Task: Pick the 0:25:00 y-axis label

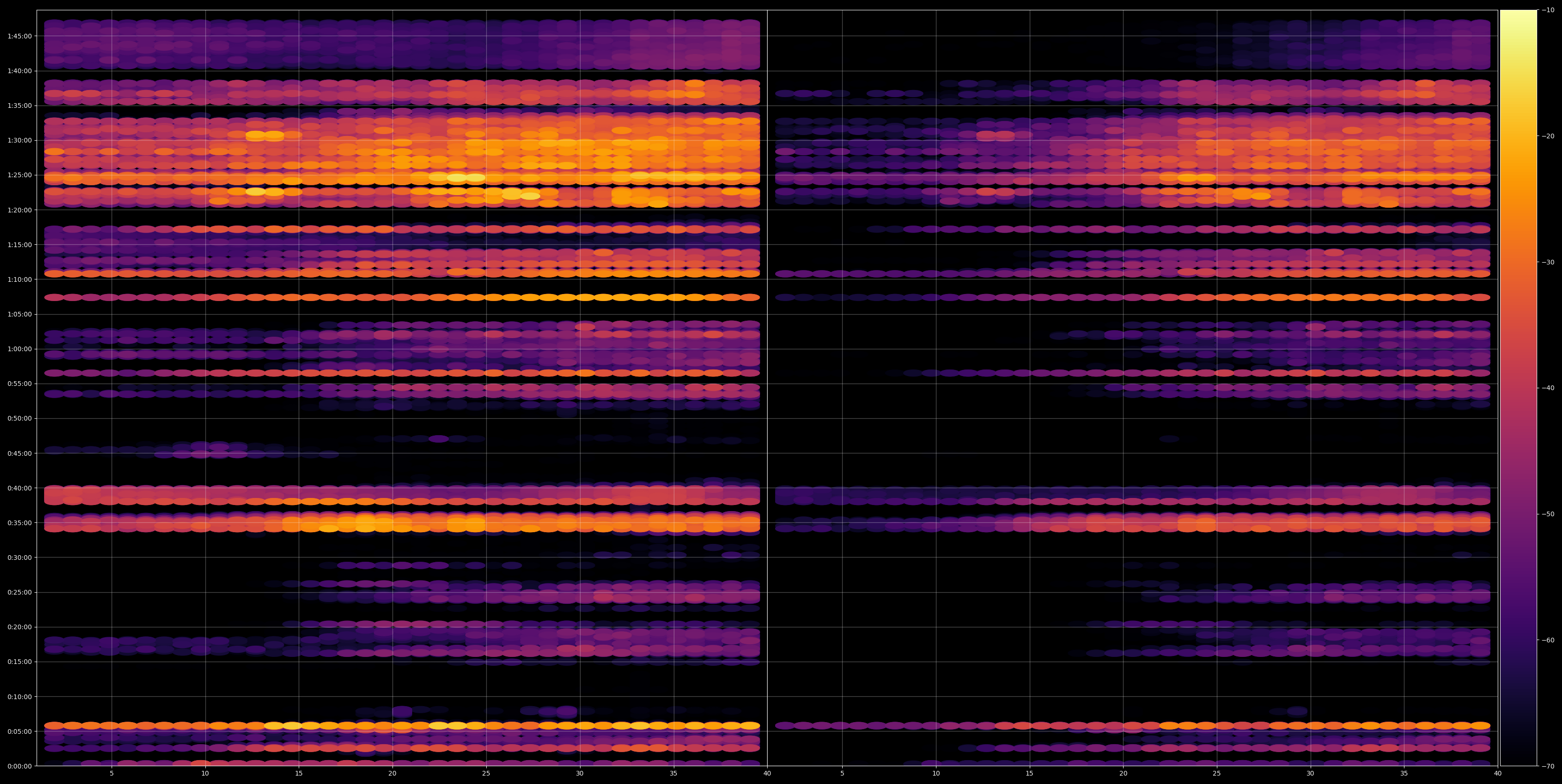Action: [19, 592]
